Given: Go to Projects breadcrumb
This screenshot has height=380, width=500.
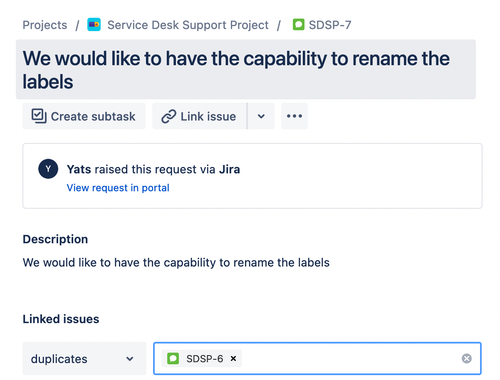Looking at the screenshot, I should point(45,25).
